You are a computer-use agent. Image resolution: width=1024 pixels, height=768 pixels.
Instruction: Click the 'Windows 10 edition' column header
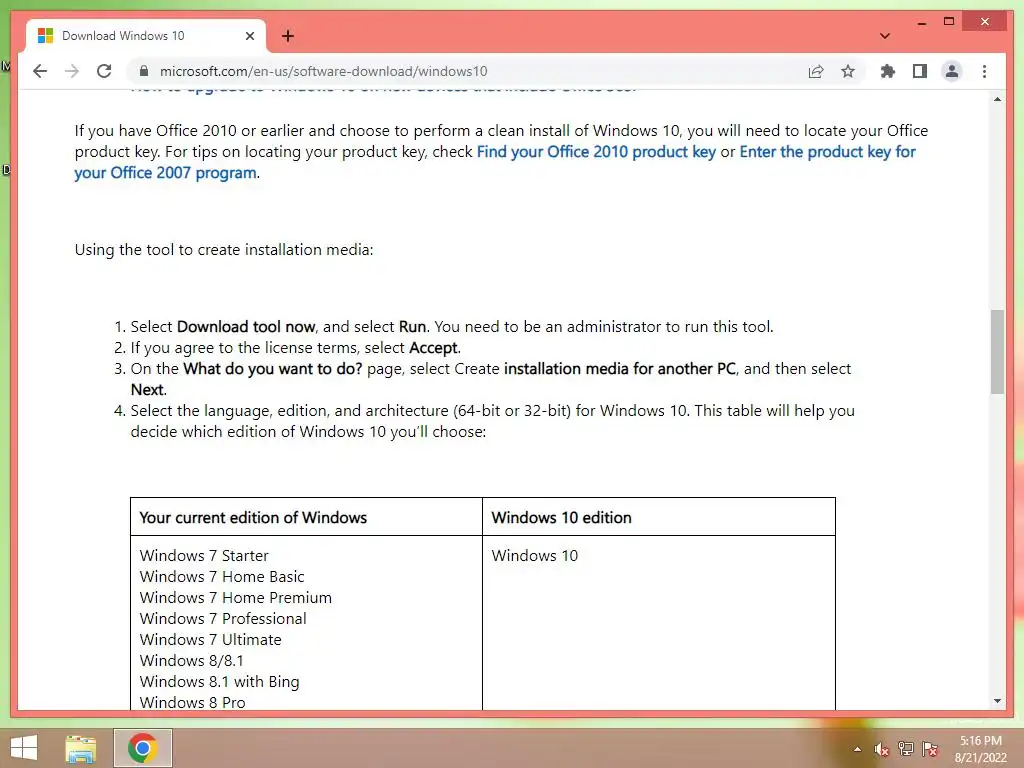coord(562,517)
